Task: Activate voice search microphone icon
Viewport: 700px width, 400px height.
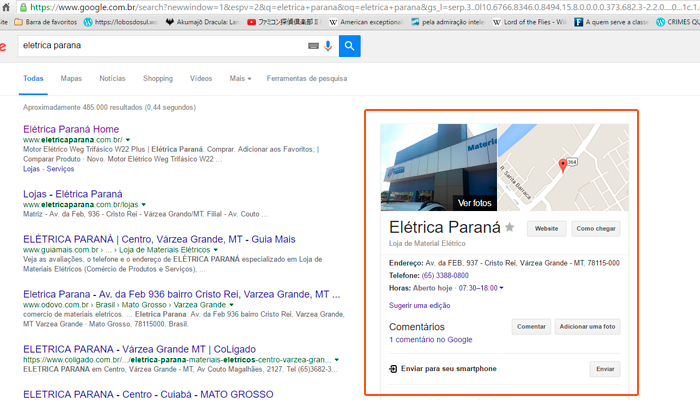Action: coord(328,46)
